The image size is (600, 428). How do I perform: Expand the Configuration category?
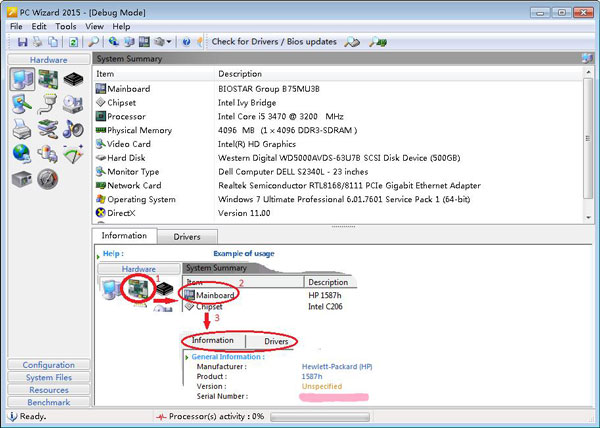click(49, 365)
